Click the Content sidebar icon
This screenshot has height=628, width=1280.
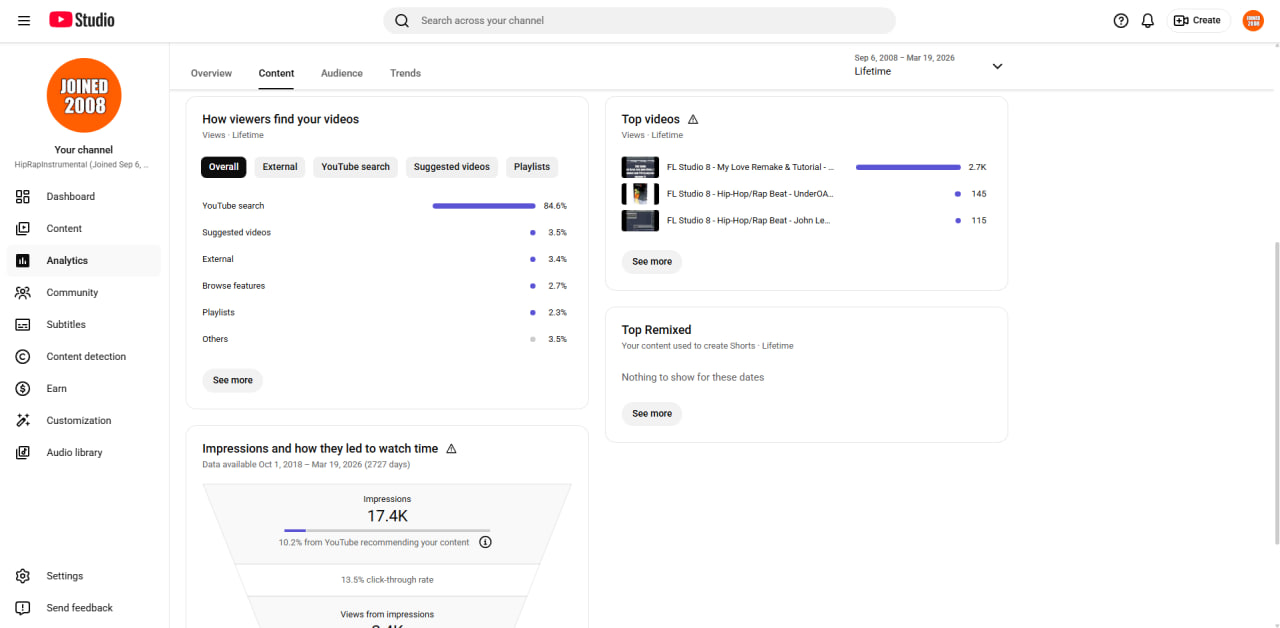[x=23, y=228]
